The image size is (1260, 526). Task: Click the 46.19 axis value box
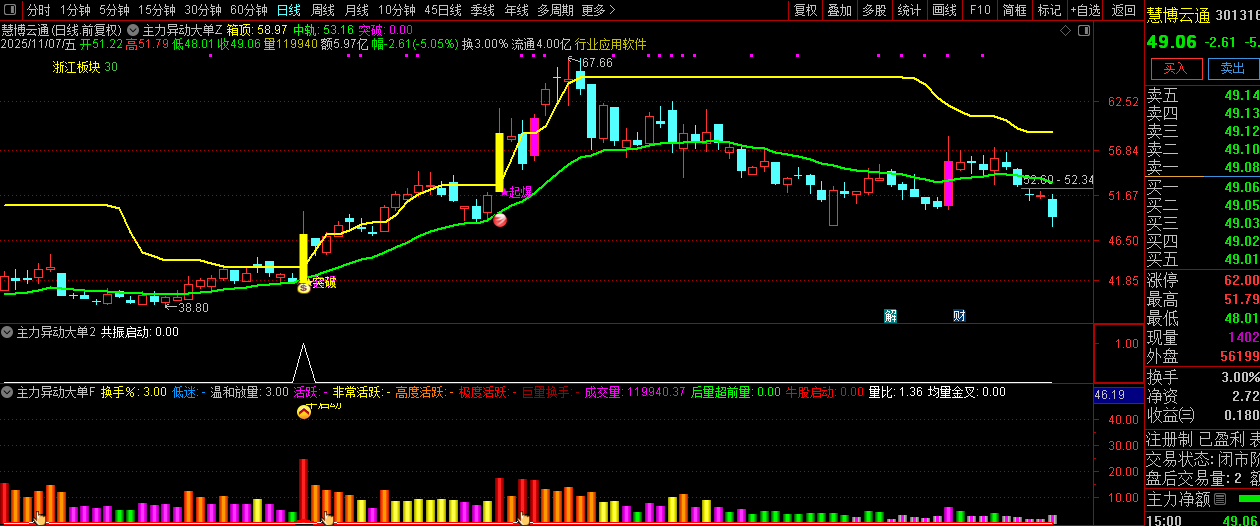(1118, 395)
